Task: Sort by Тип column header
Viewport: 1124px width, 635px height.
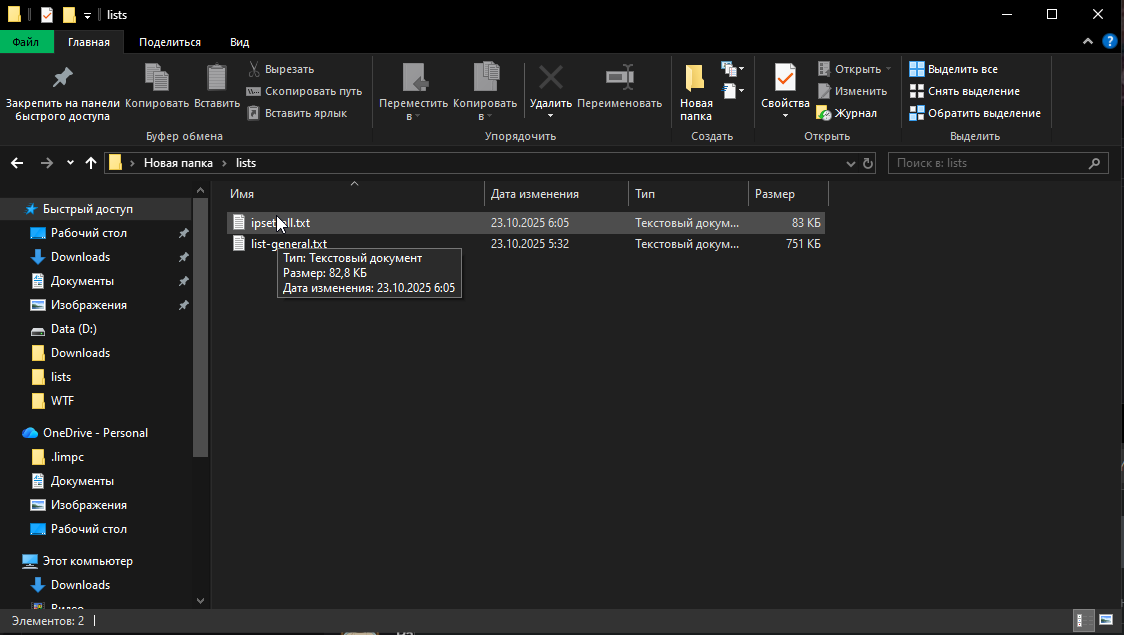Action: pyautogui.click(x=688, y=194)
